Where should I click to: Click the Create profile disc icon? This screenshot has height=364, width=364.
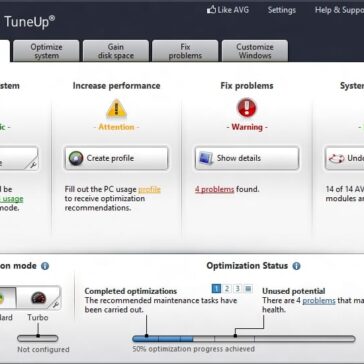click(x=76, y=158)
